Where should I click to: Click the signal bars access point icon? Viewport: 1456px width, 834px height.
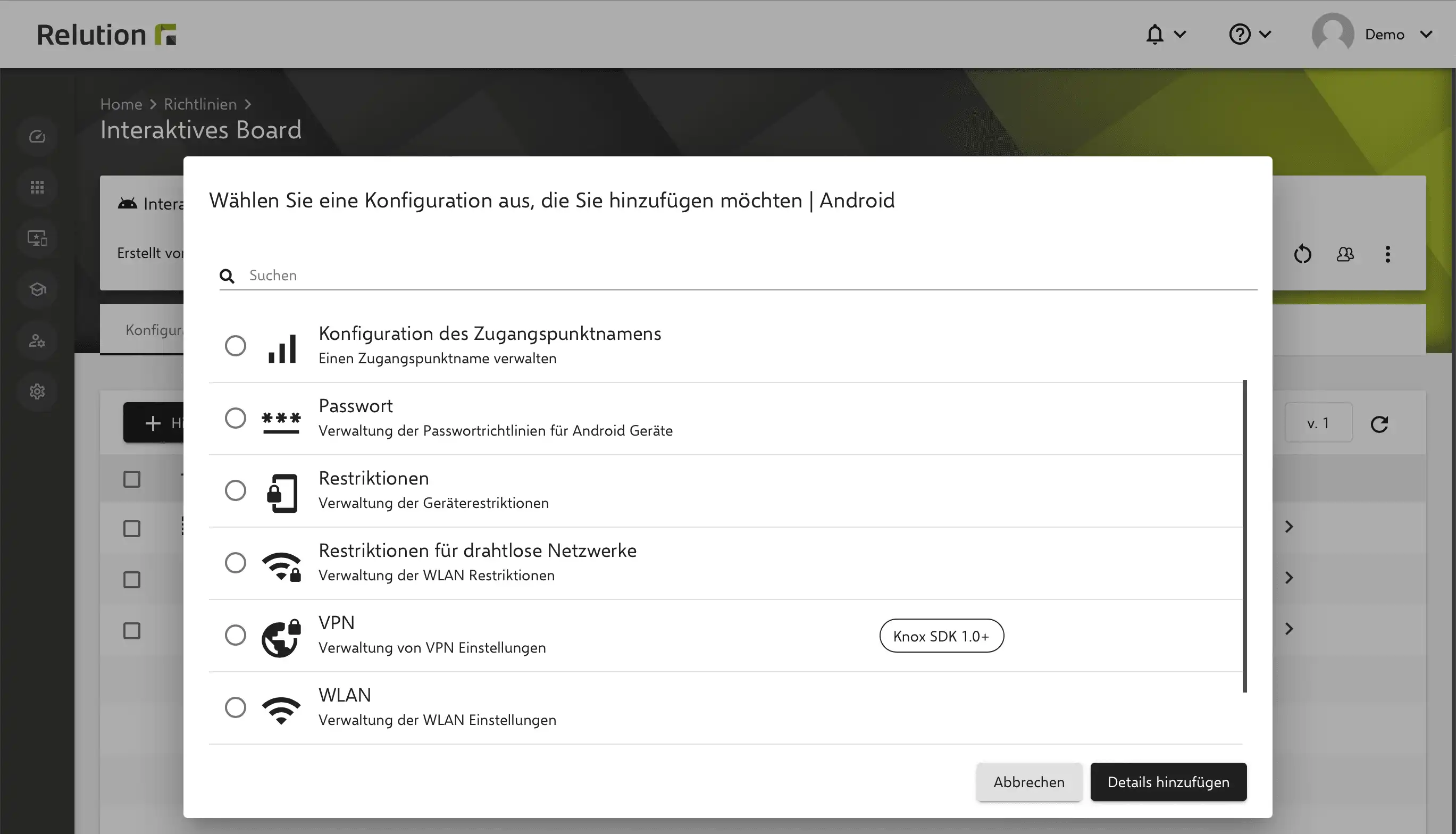point(282,348)
